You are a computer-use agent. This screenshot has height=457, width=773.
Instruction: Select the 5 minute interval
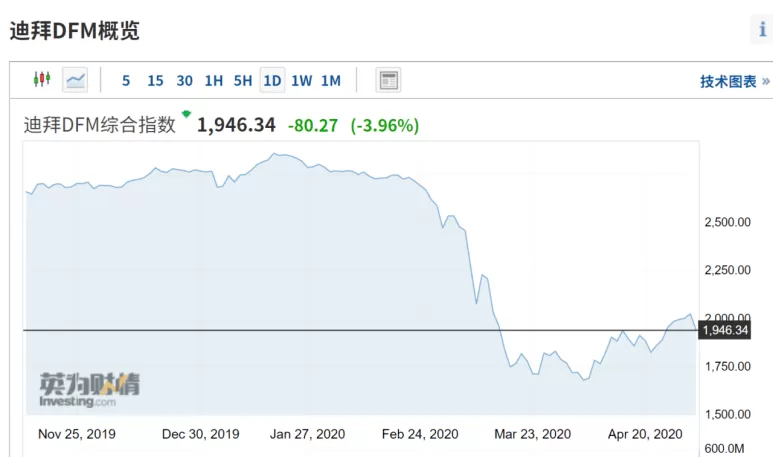point(126,80)
